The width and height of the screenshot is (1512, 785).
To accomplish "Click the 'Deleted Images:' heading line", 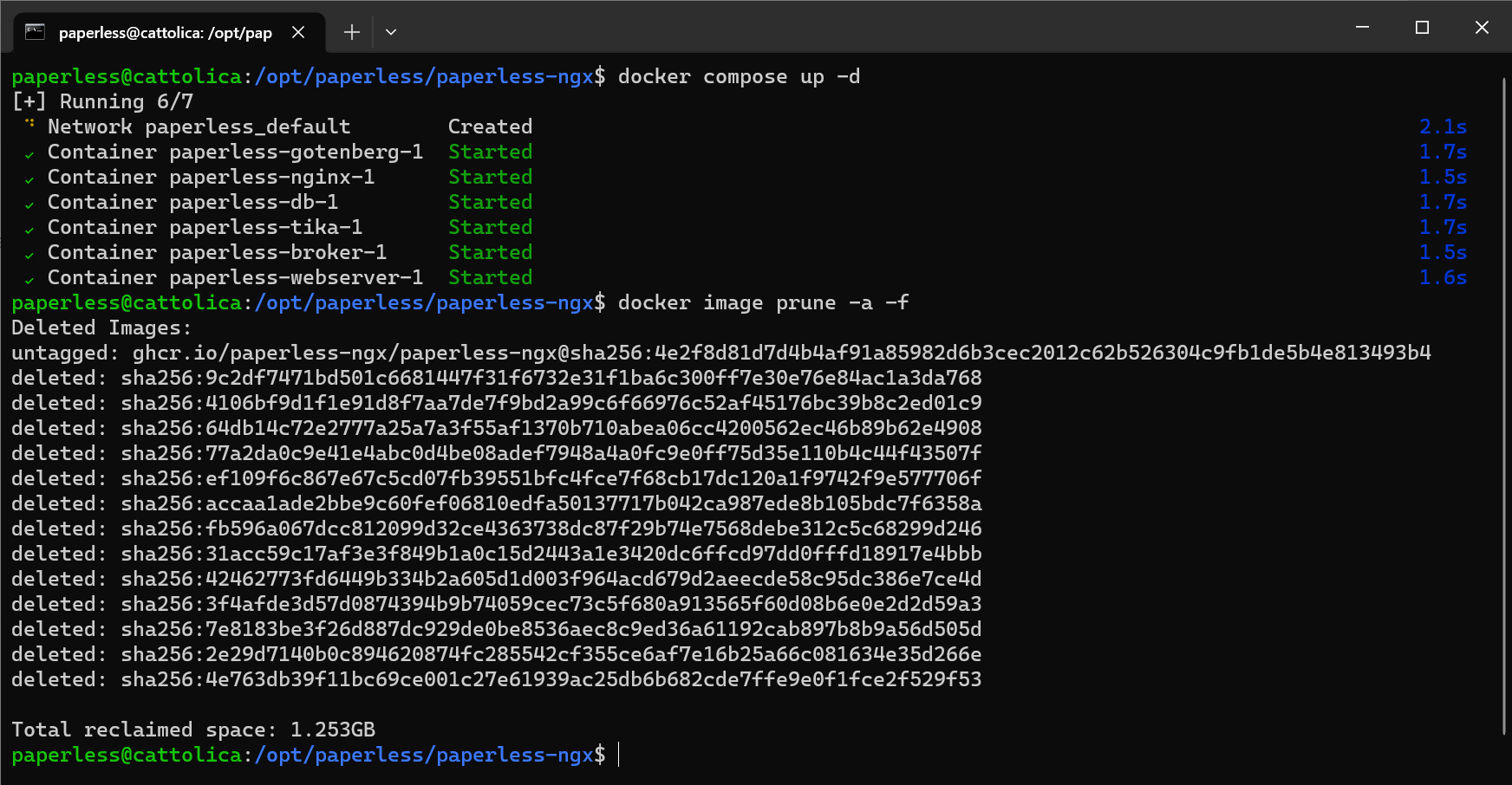I will 101,328.
